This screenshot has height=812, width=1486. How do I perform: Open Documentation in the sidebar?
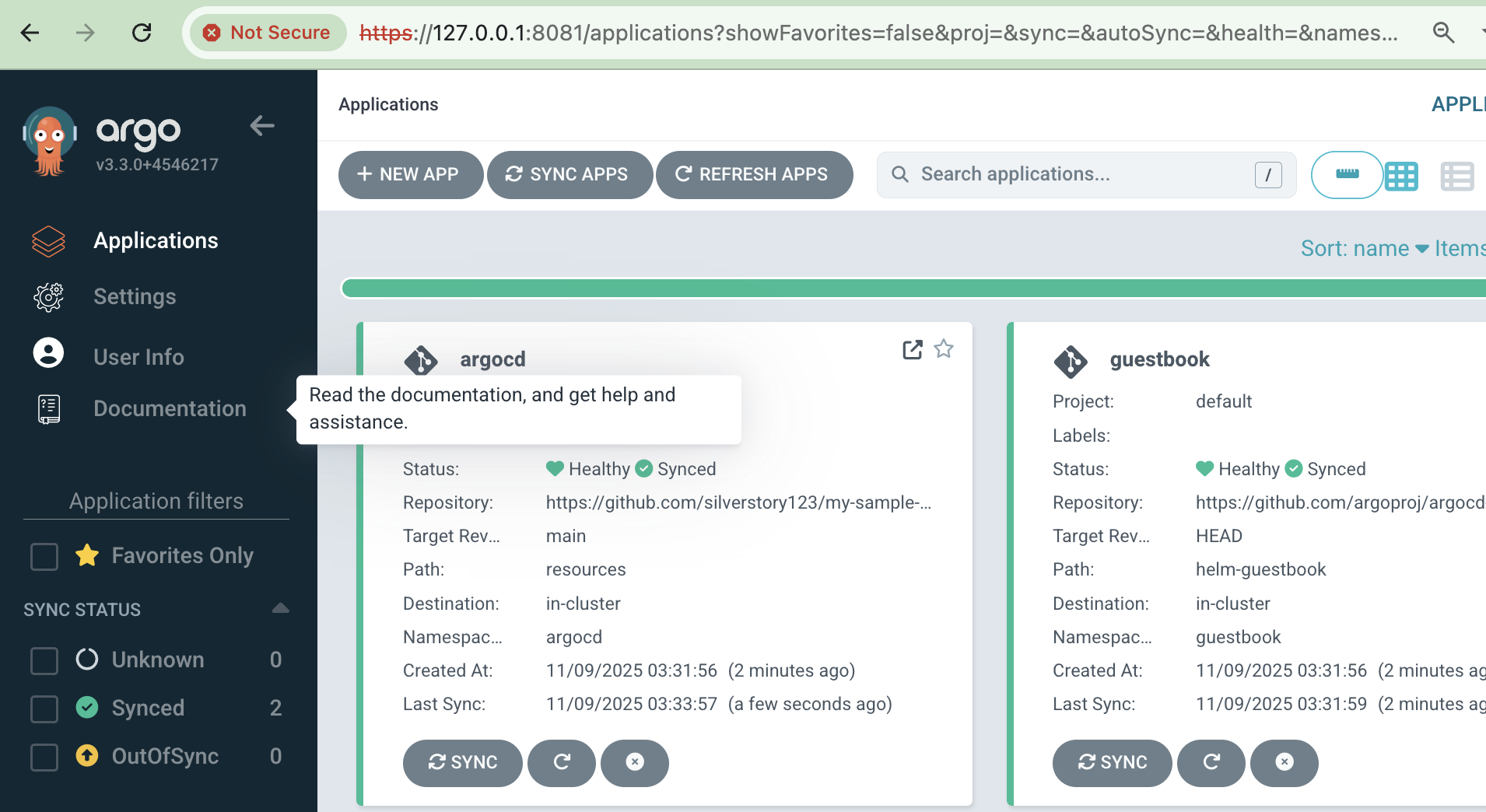(170, 408)
